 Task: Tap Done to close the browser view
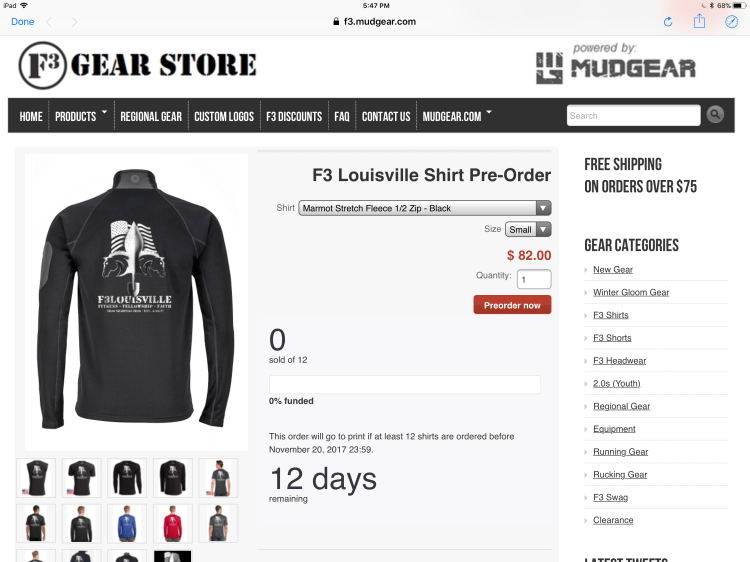coord(22,22)
